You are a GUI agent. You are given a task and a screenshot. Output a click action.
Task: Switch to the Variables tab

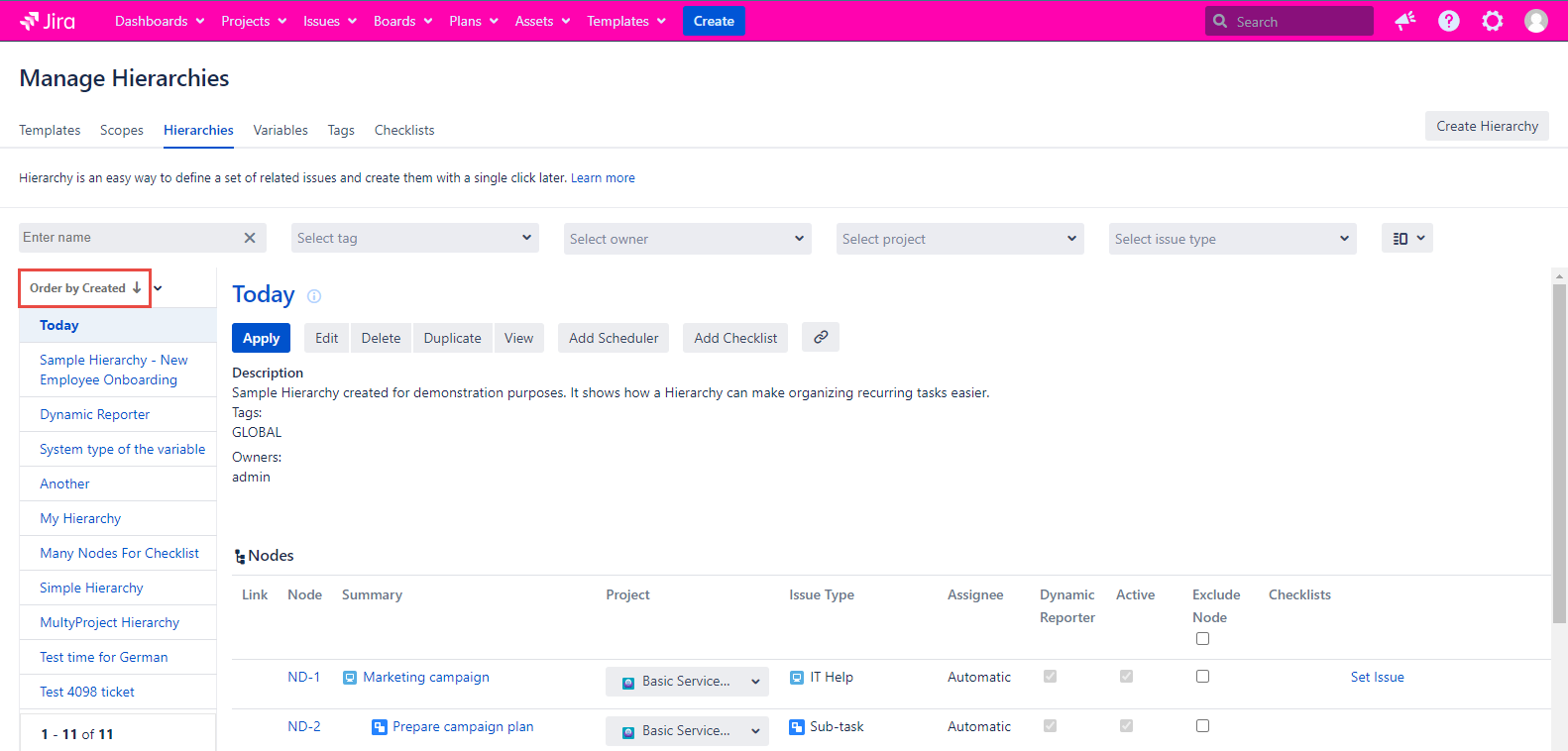[x=280, y=130]
